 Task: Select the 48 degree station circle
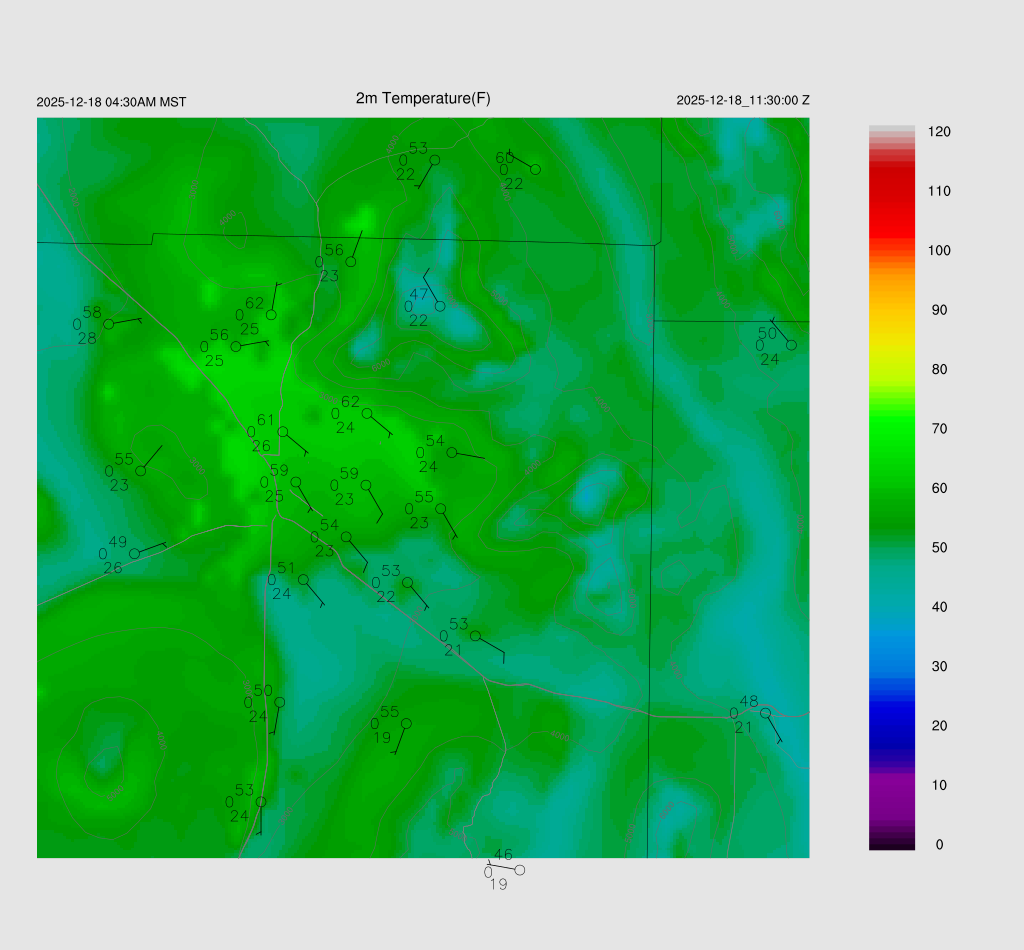tap(766, 713)
